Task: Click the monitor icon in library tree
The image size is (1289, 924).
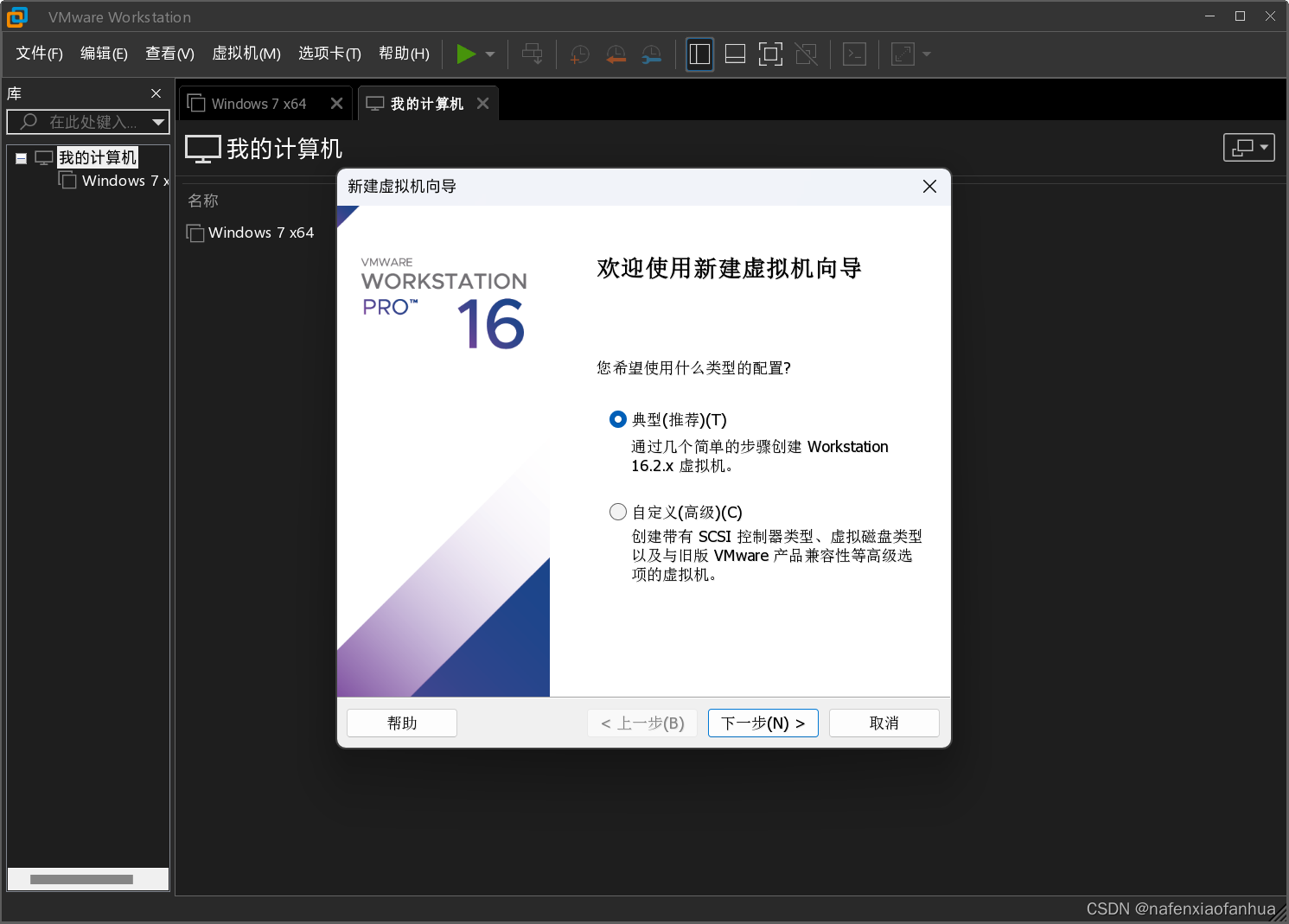Action: pyautogui.click(x=44, y=158)
